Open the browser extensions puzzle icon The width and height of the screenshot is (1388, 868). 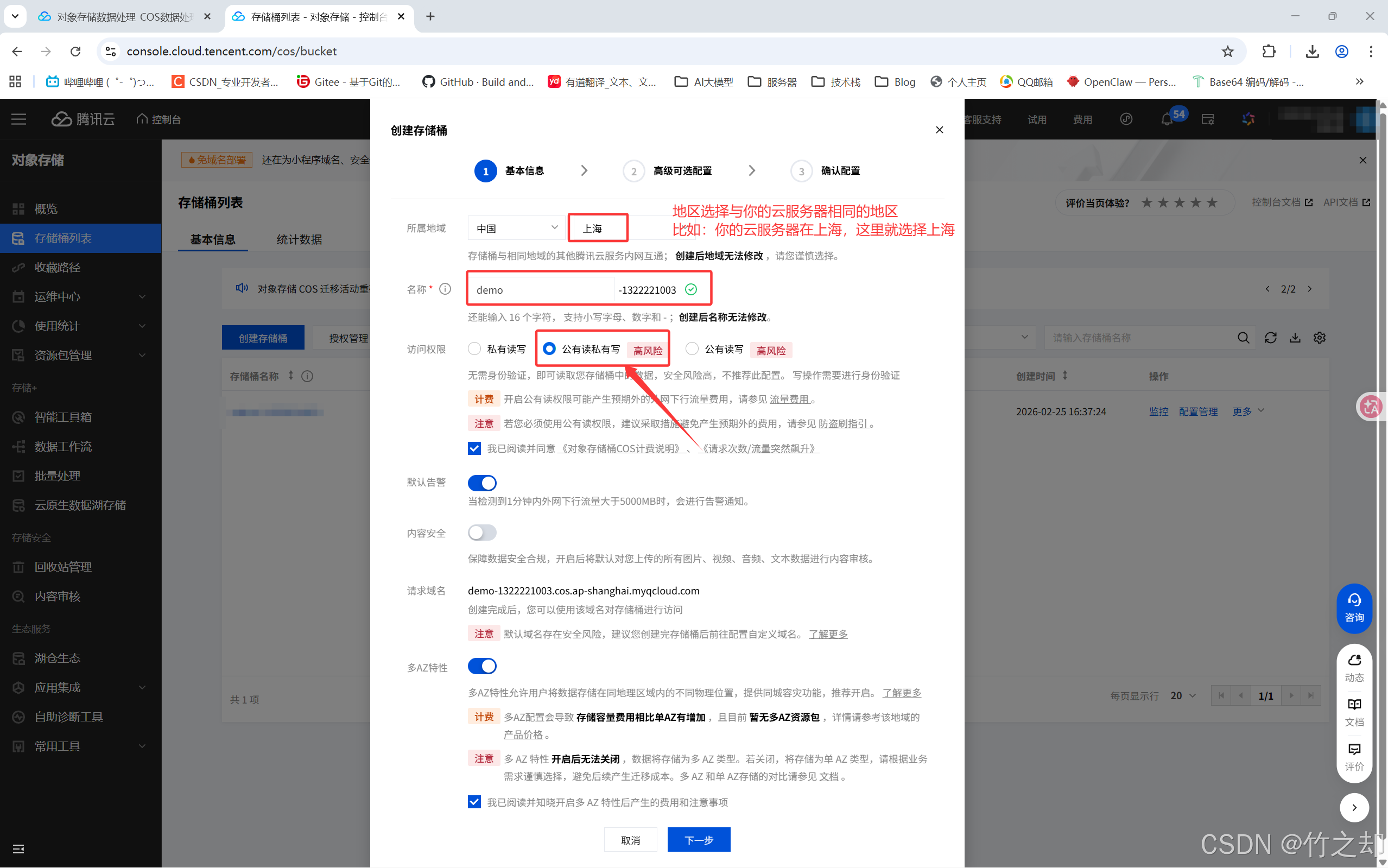coord(1269,51)
